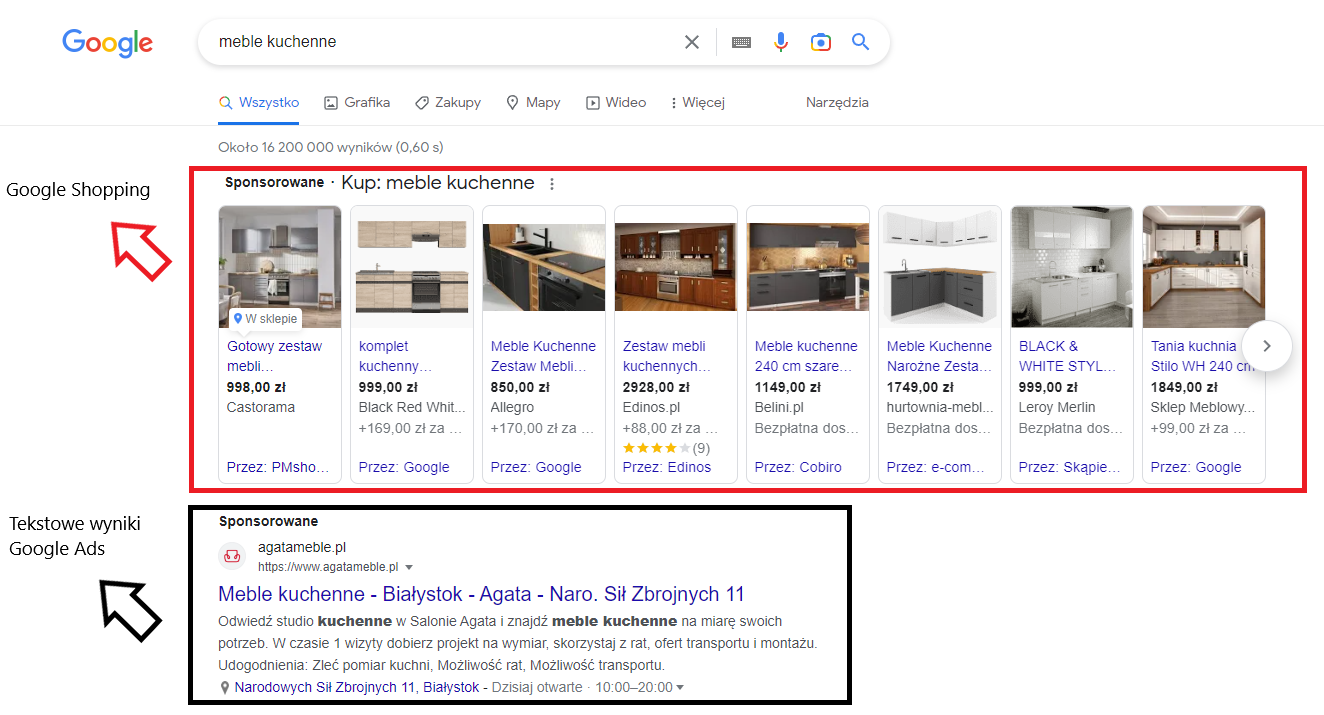The image size is (1324, 715).
Task: Open three-dot menu beside Kup: meble kuchenne
Action: [552, 184]
